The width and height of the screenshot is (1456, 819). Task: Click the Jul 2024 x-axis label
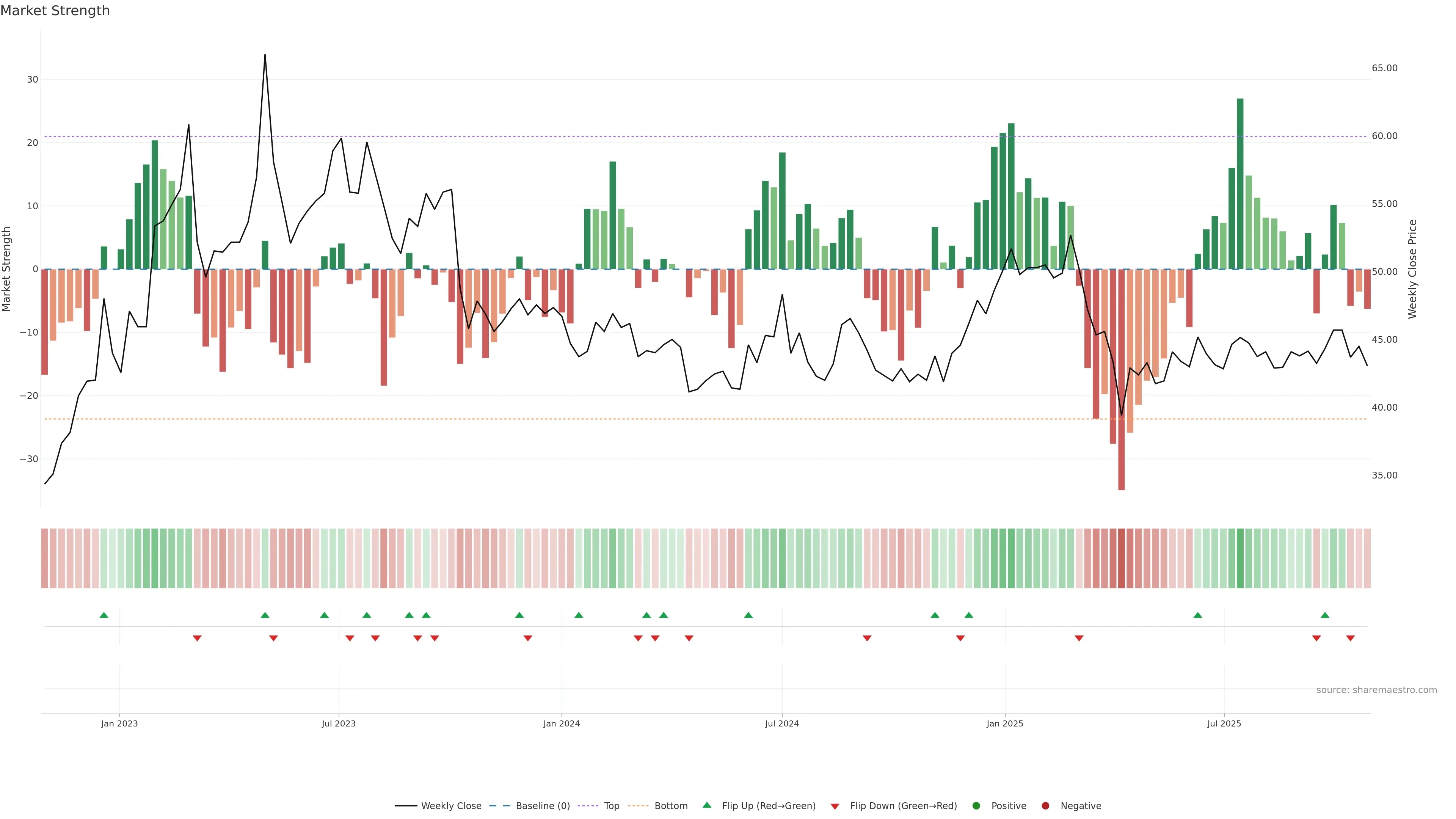pyautogui.click(x=782, y=723)
